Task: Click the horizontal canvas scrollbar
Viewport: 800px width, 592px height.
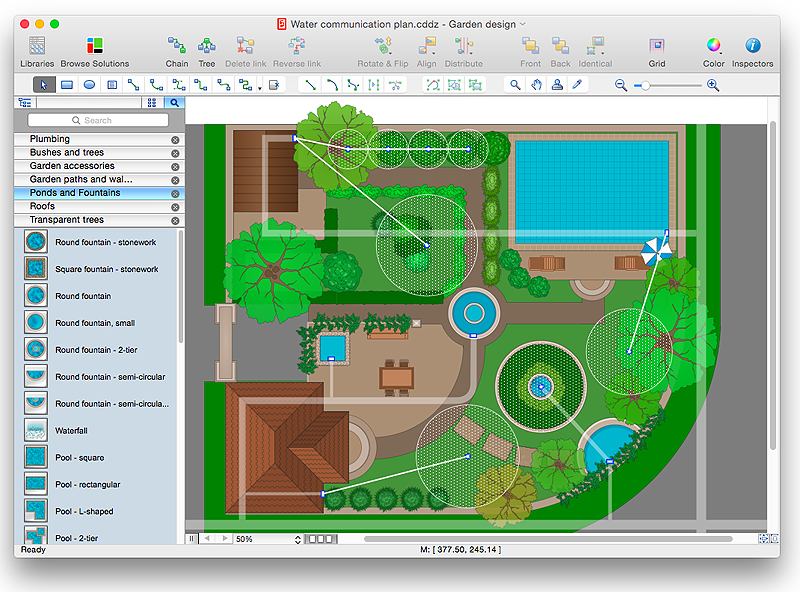Action: click(548, 539)
